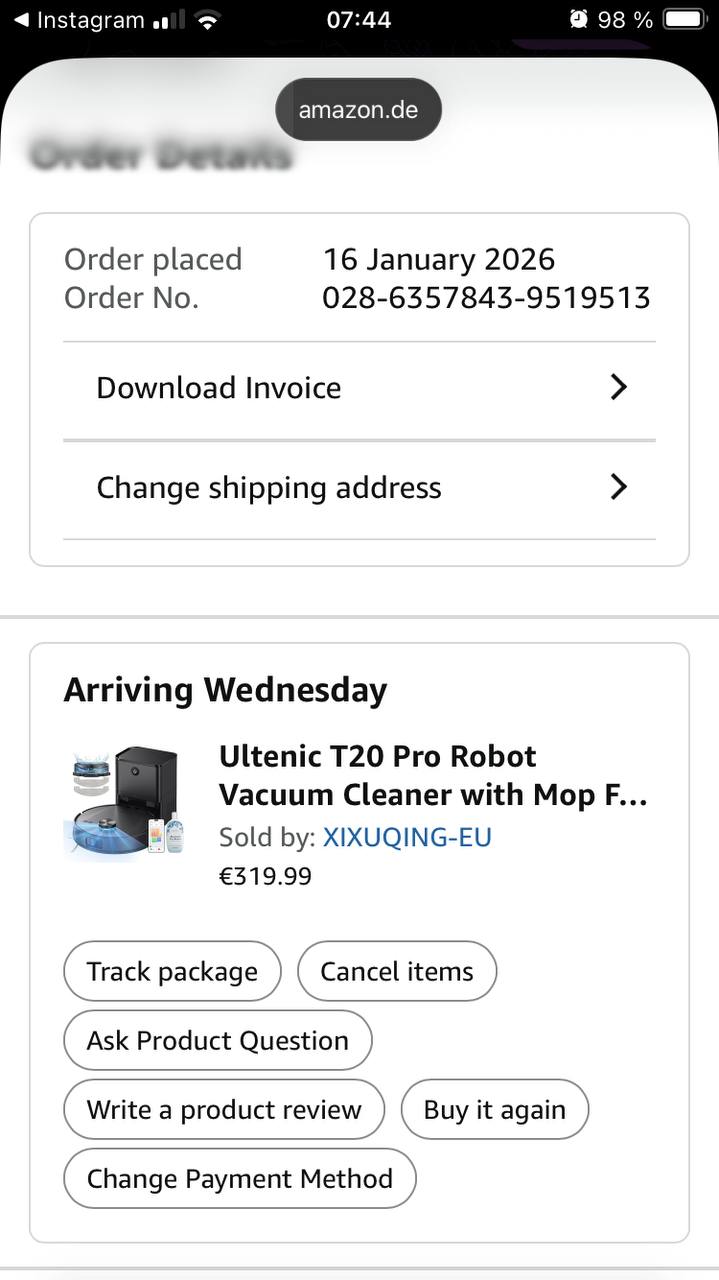Open seller XIXUQING-EU link
This screenshot has height=1280, width=719.
[x=407, y=837]
